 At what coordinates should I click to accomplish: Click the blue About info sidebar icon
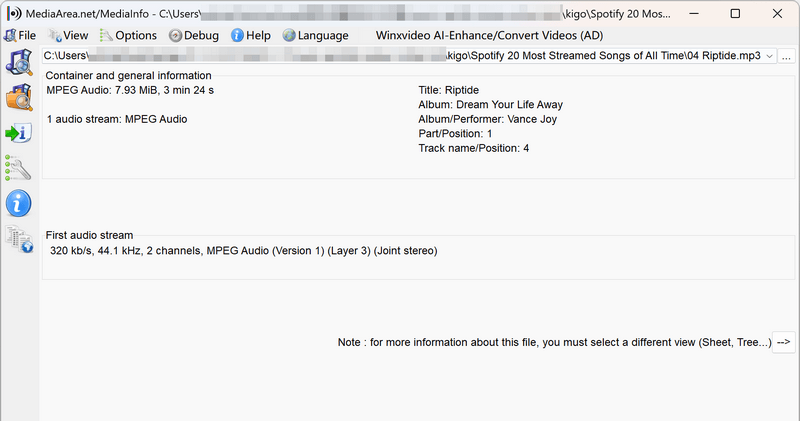point(19,203)
